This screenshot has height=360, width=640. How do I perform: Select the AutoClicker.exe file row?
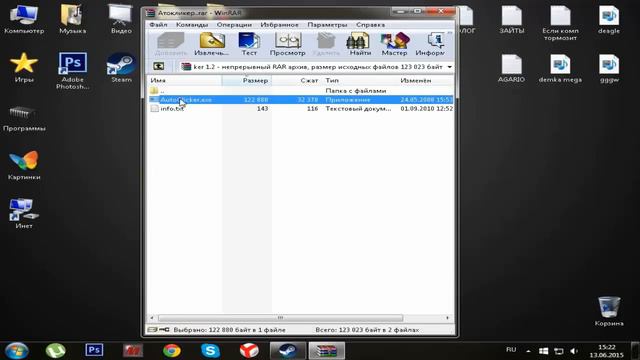pyautogui.click(x=300, y=100)
